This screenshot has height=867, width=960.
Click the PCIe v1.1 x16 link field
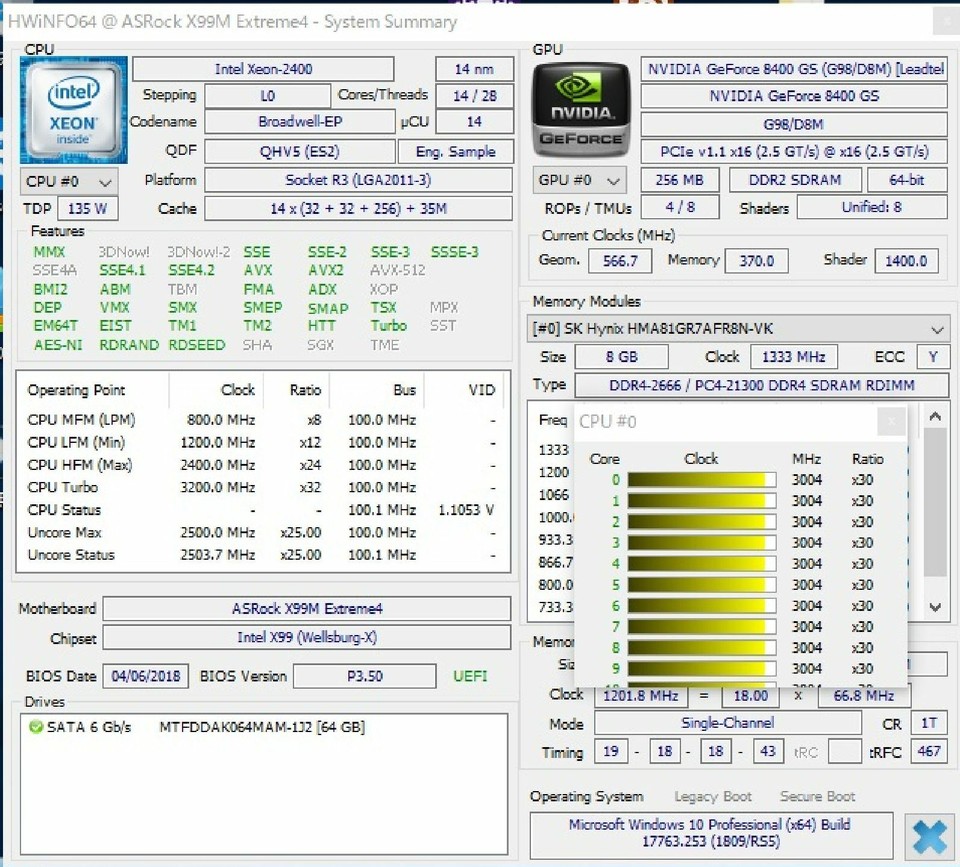[794, 151]
